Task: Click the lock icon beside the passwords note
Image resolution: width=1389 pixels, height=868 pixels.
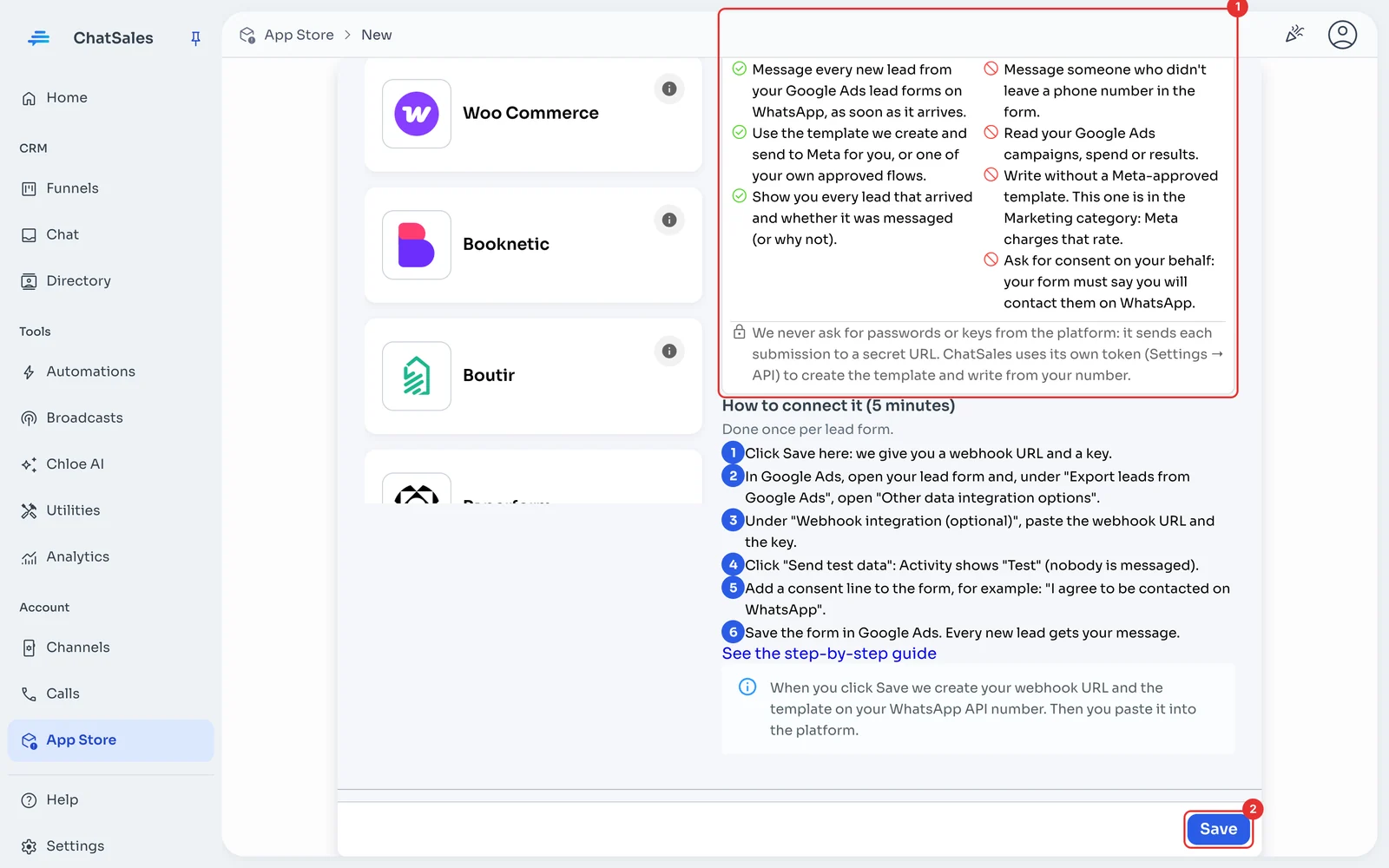Action: (x=739, y=332)
